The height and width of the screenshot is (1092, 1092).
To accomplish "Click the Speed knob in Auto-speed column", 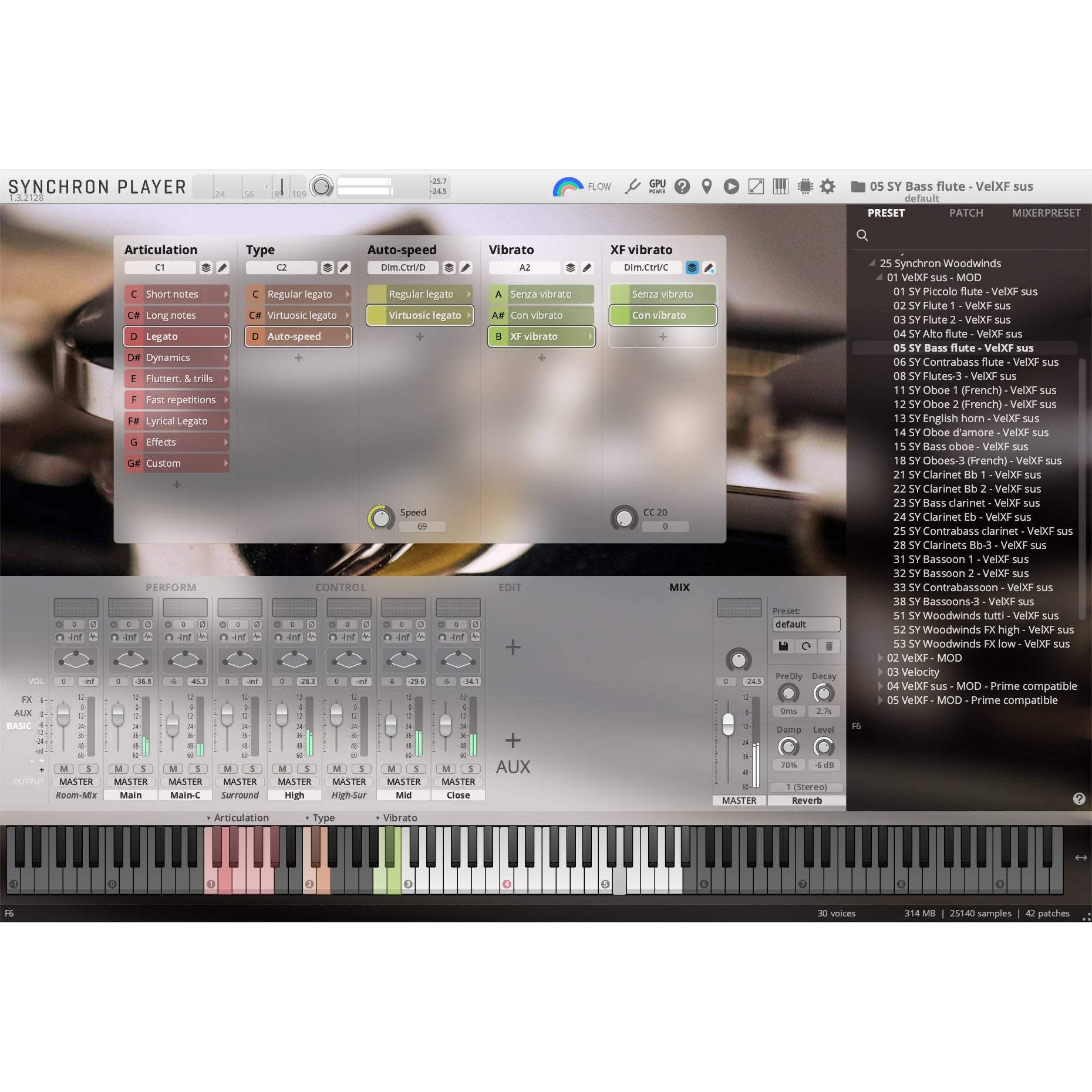I will click(x=382, y=518).
